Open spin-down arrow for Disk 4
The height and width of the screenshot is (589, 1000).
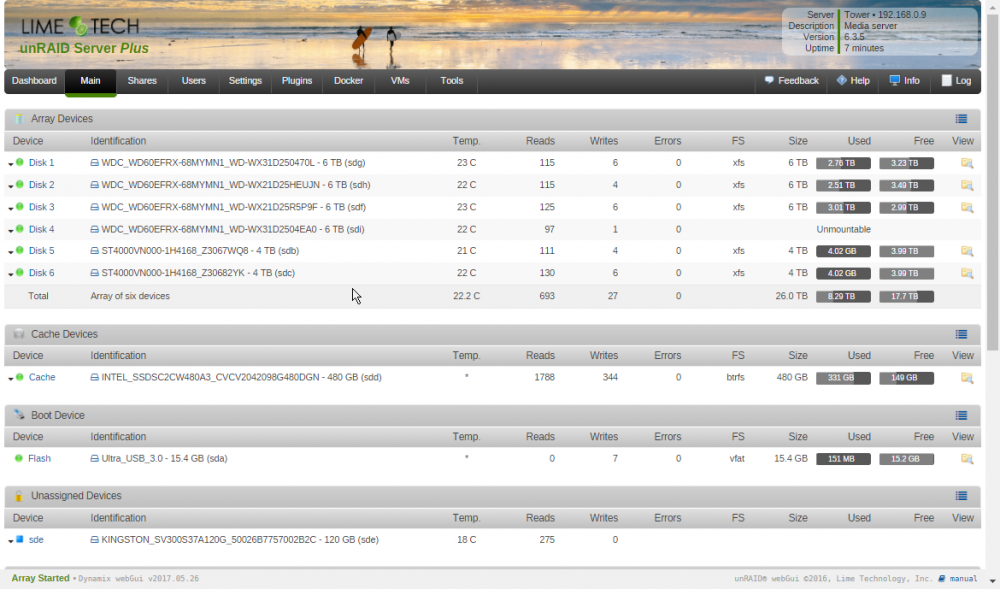[11, 231]
